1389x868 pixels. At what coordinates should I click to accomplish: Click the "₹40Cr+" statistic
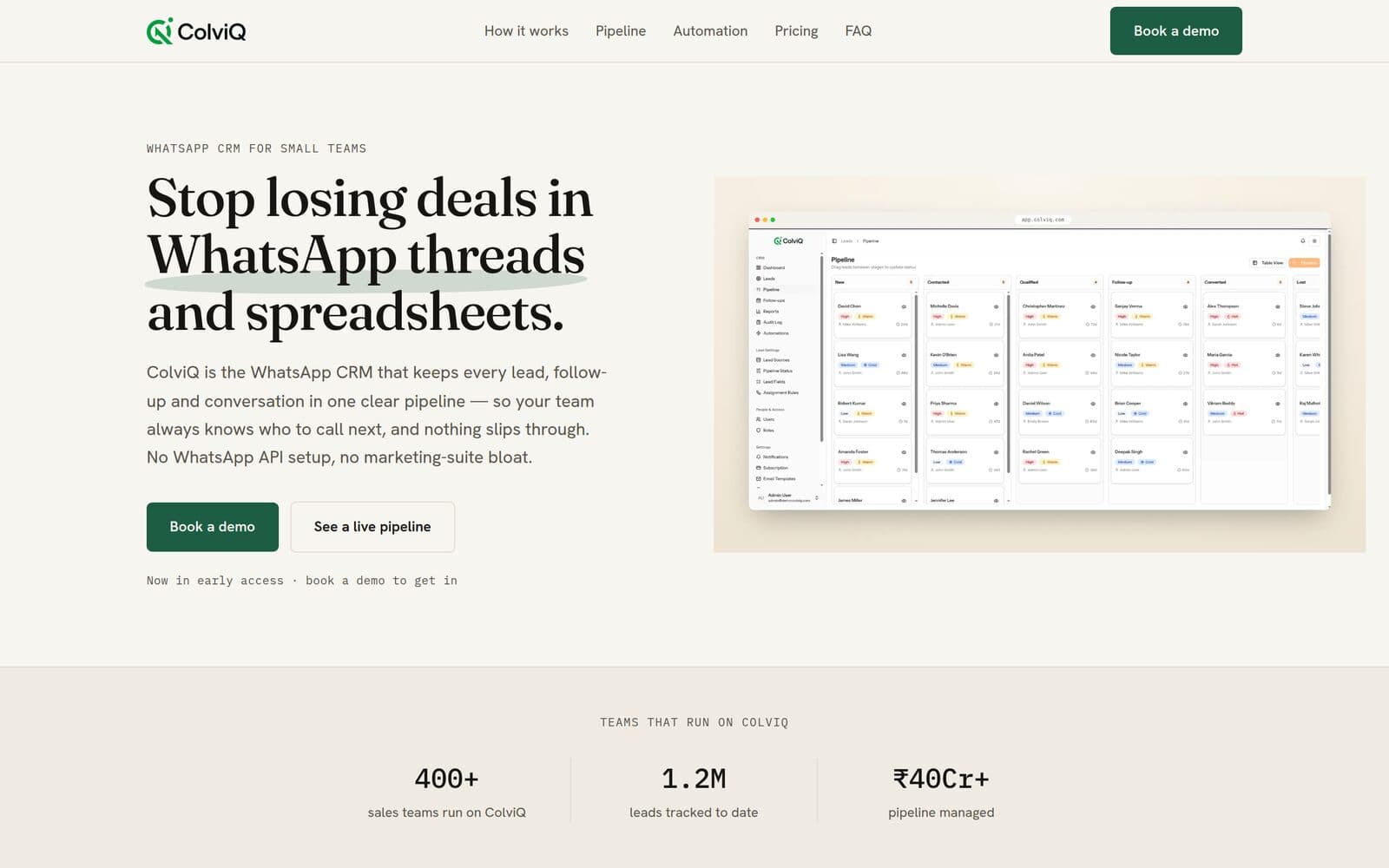click(941, 779)
